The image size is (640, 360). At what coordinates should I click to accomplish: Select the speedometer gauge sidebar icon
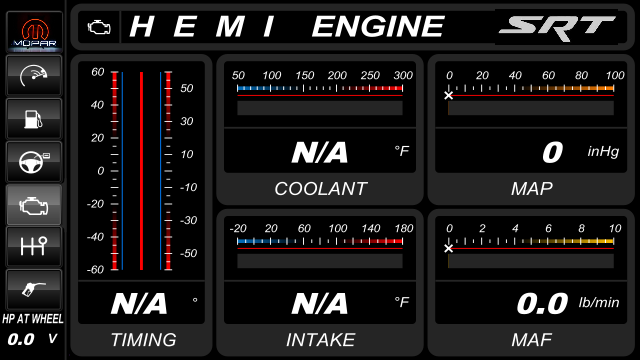click(x=34, y=76)
